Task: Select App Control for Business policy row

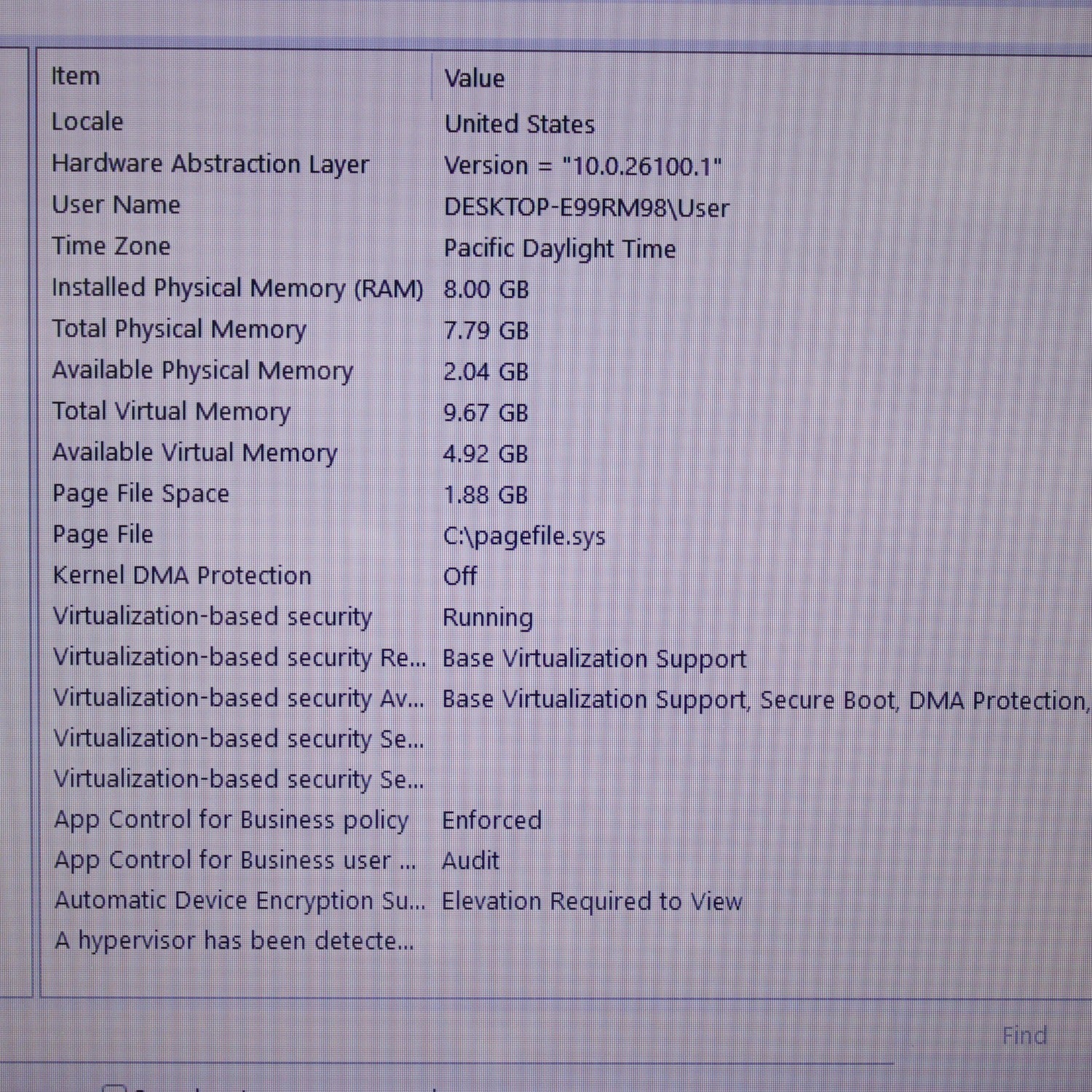Action: (231, 820)
